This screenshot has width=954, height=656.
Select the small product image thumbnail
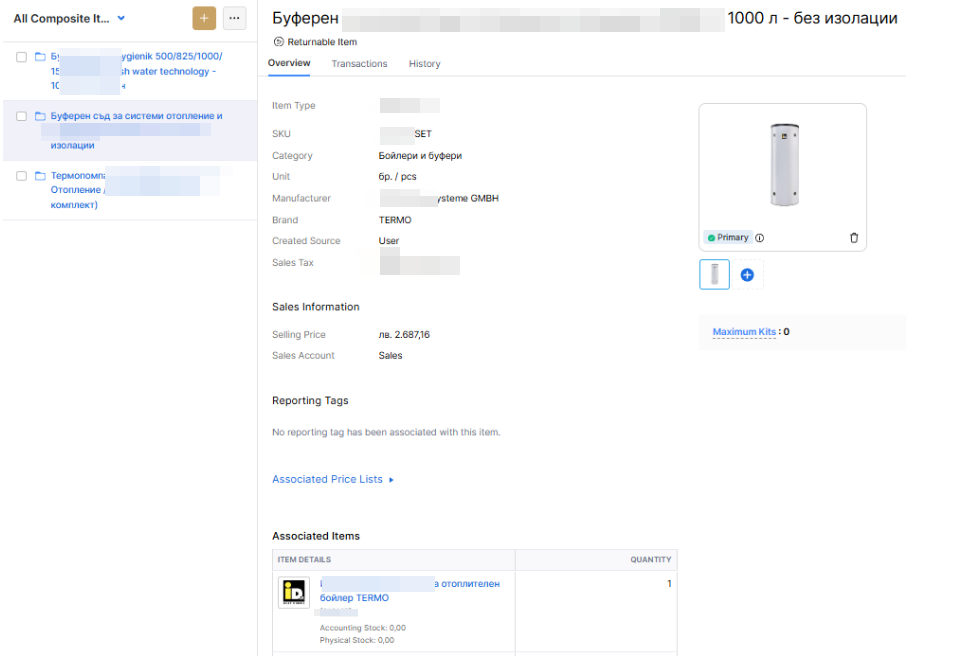tap(714, 274)
